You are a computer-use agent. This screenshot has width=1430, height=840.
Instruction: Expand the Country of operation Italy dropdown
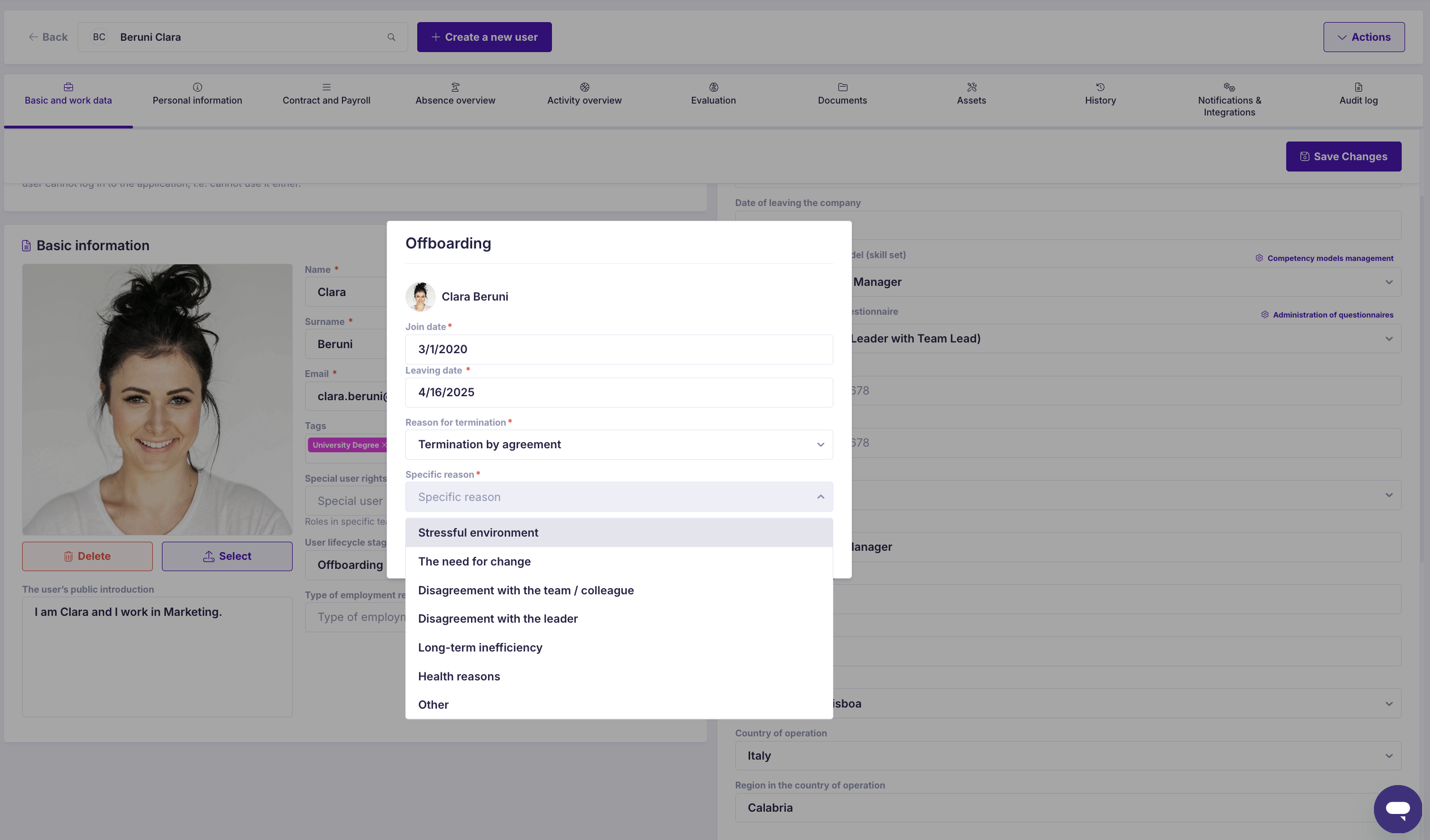[1068, 756]
